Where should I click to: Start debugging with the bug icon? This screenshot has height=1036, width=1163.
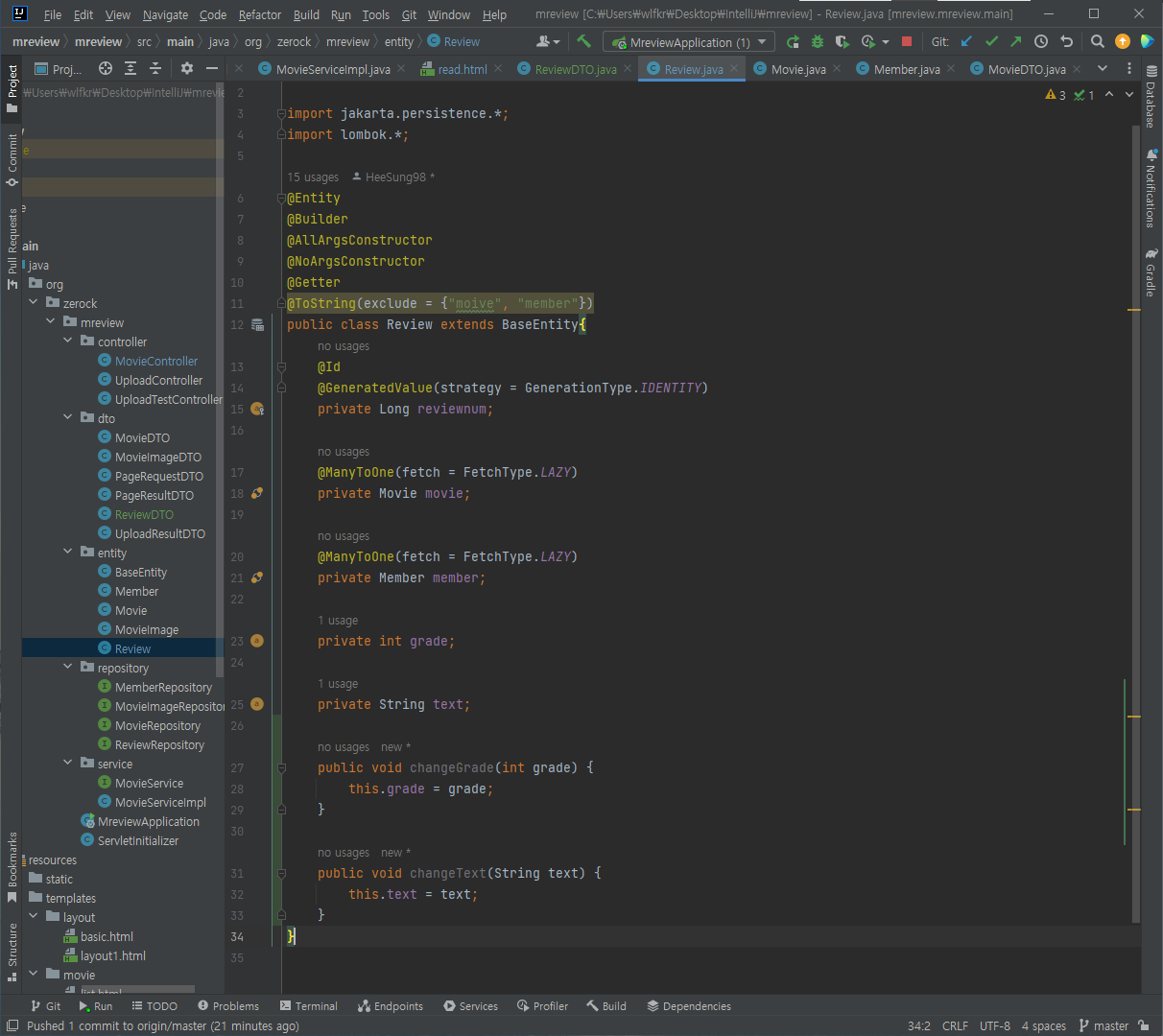(x=818, y=41)
